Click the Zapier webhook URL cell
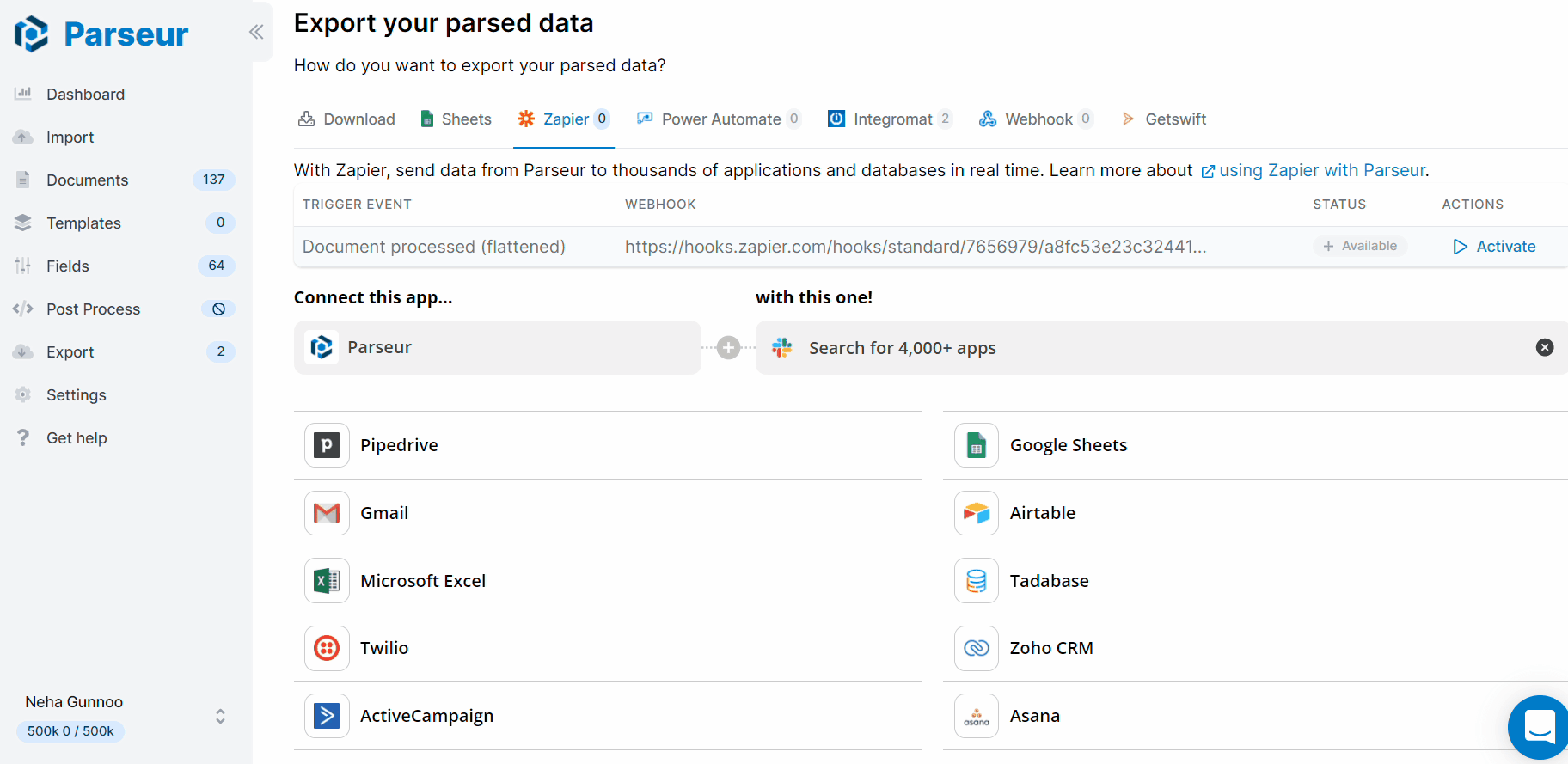 coord(916,247)
